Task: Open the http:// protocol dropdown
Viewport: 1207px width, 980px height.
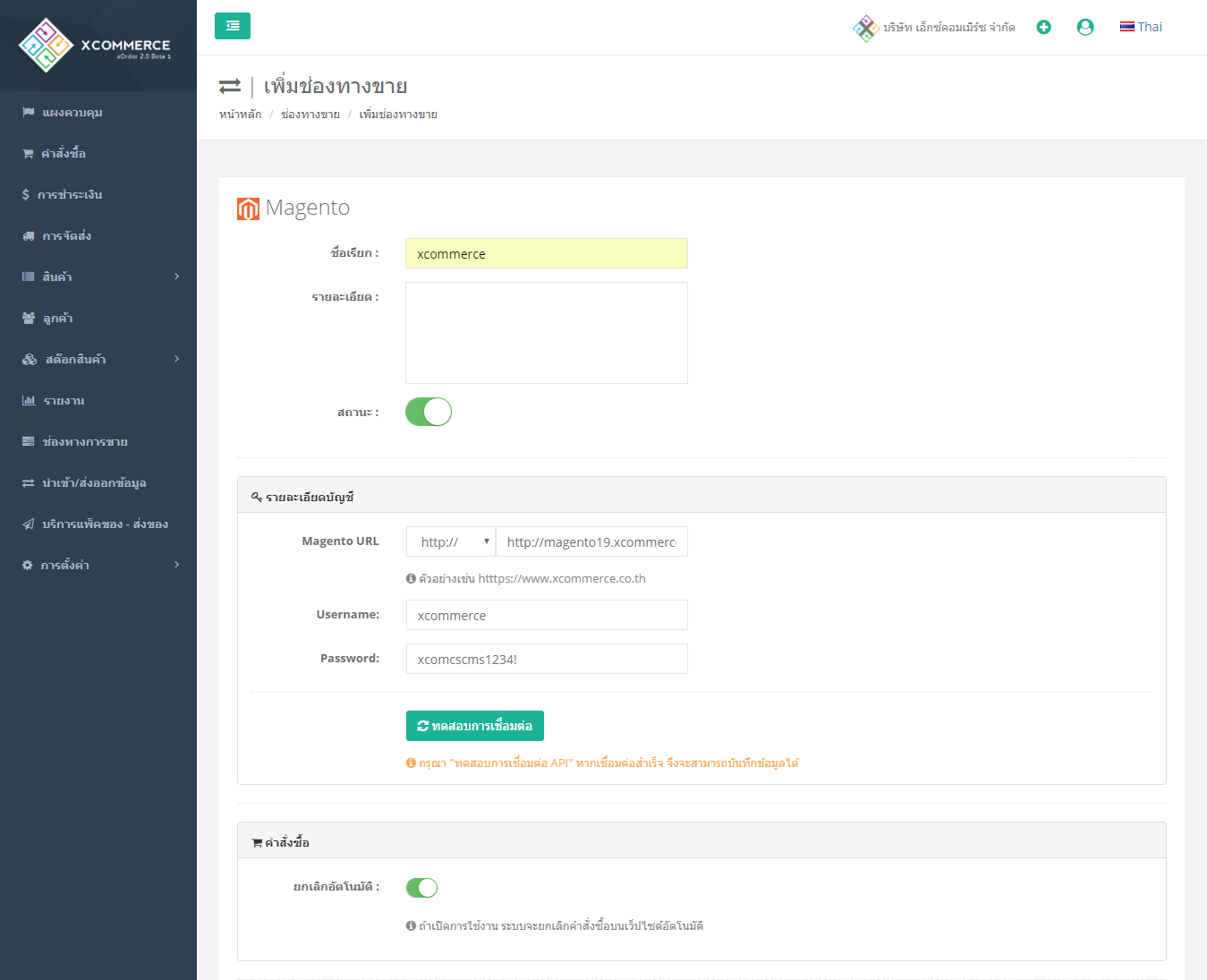Action: [451, 541]
